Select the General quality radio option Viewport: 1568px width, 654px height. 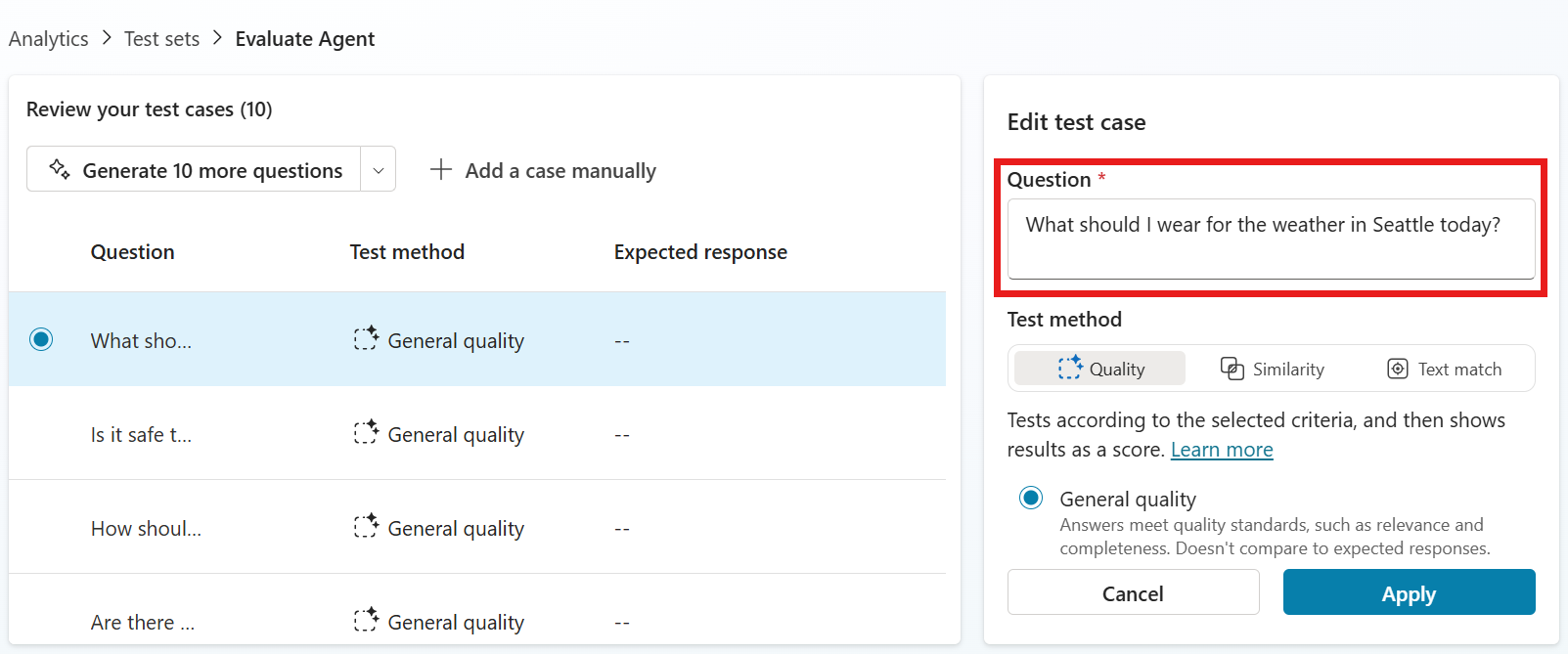point(1031,498)
